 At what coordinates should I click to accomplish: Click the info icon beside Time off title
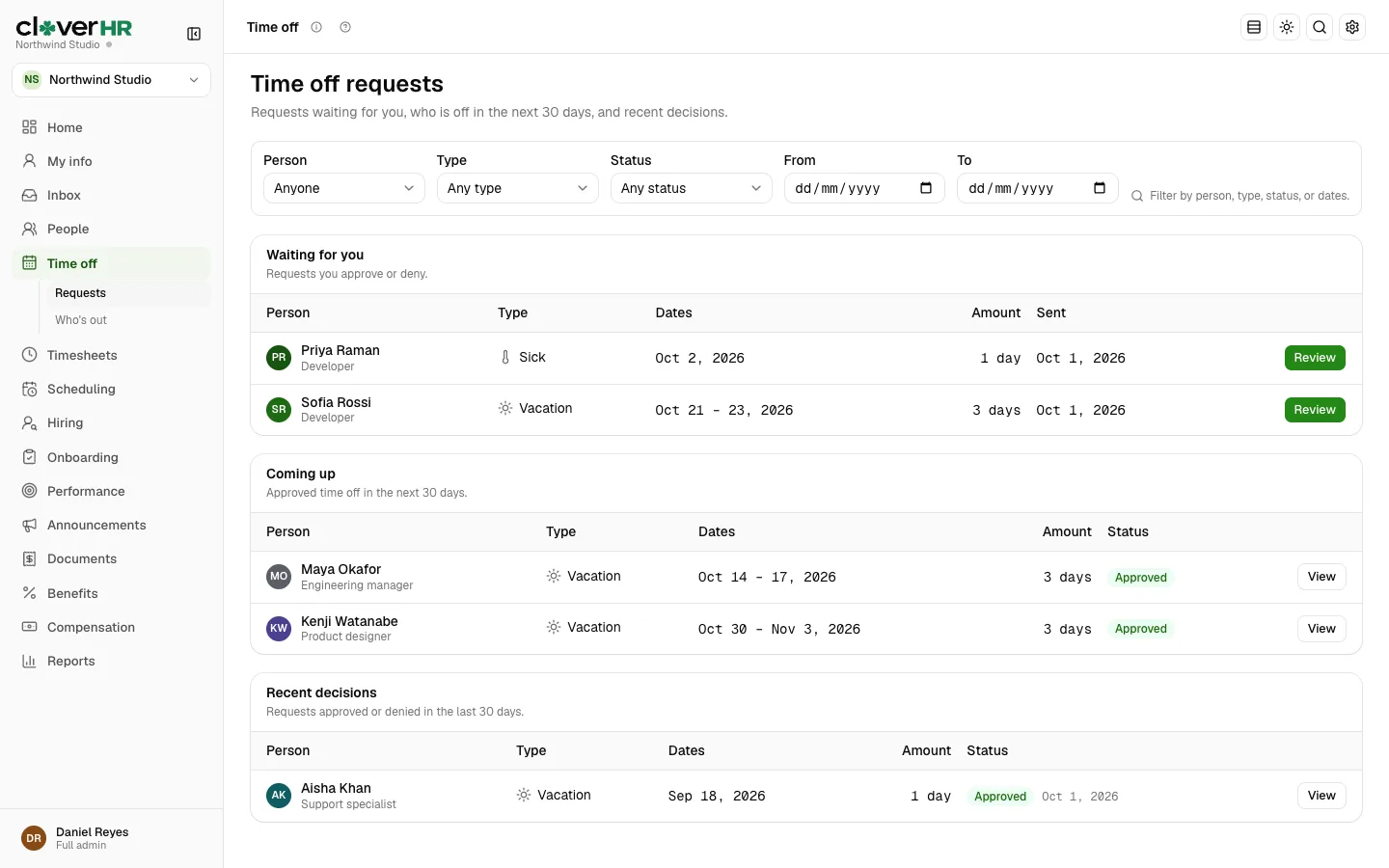click(316, 27)
